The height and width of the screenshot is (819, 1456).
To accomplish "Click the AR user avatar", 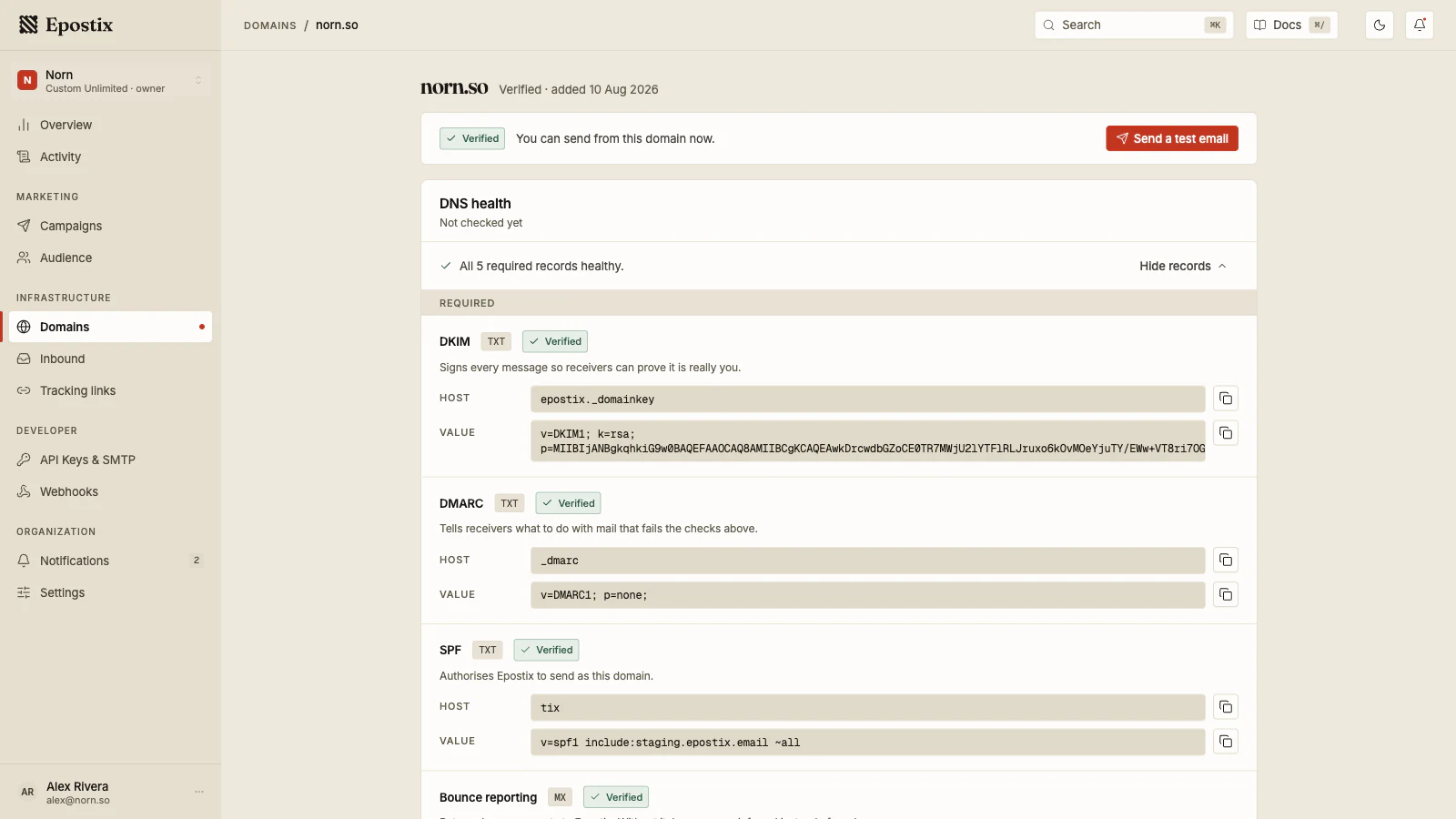I will click(27, 792).
